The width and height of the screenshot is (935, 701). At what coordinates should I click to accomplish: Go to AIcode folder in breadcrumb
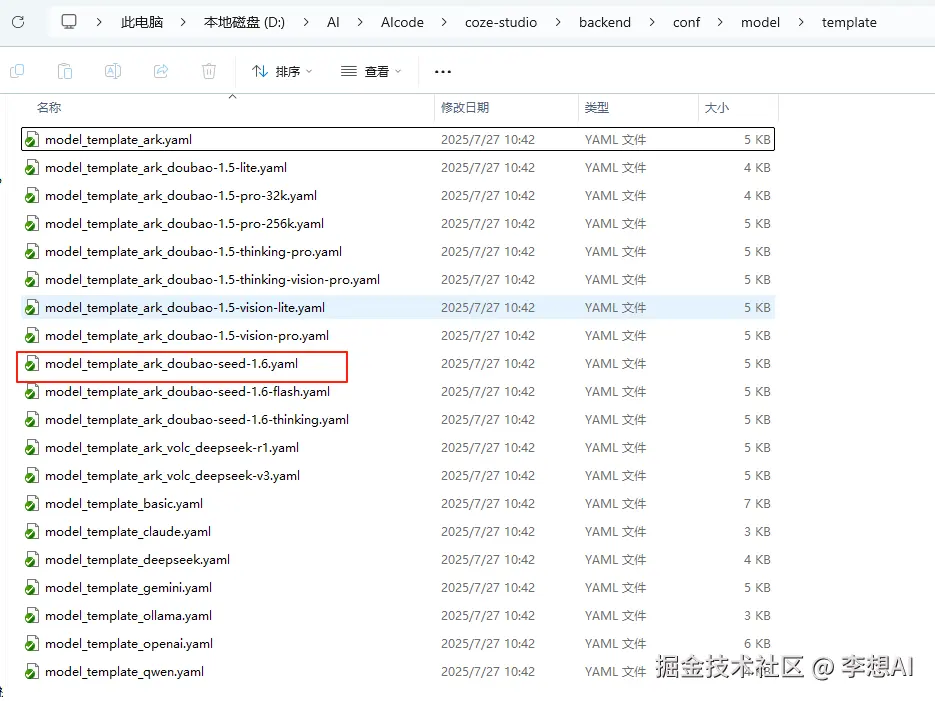403,22
